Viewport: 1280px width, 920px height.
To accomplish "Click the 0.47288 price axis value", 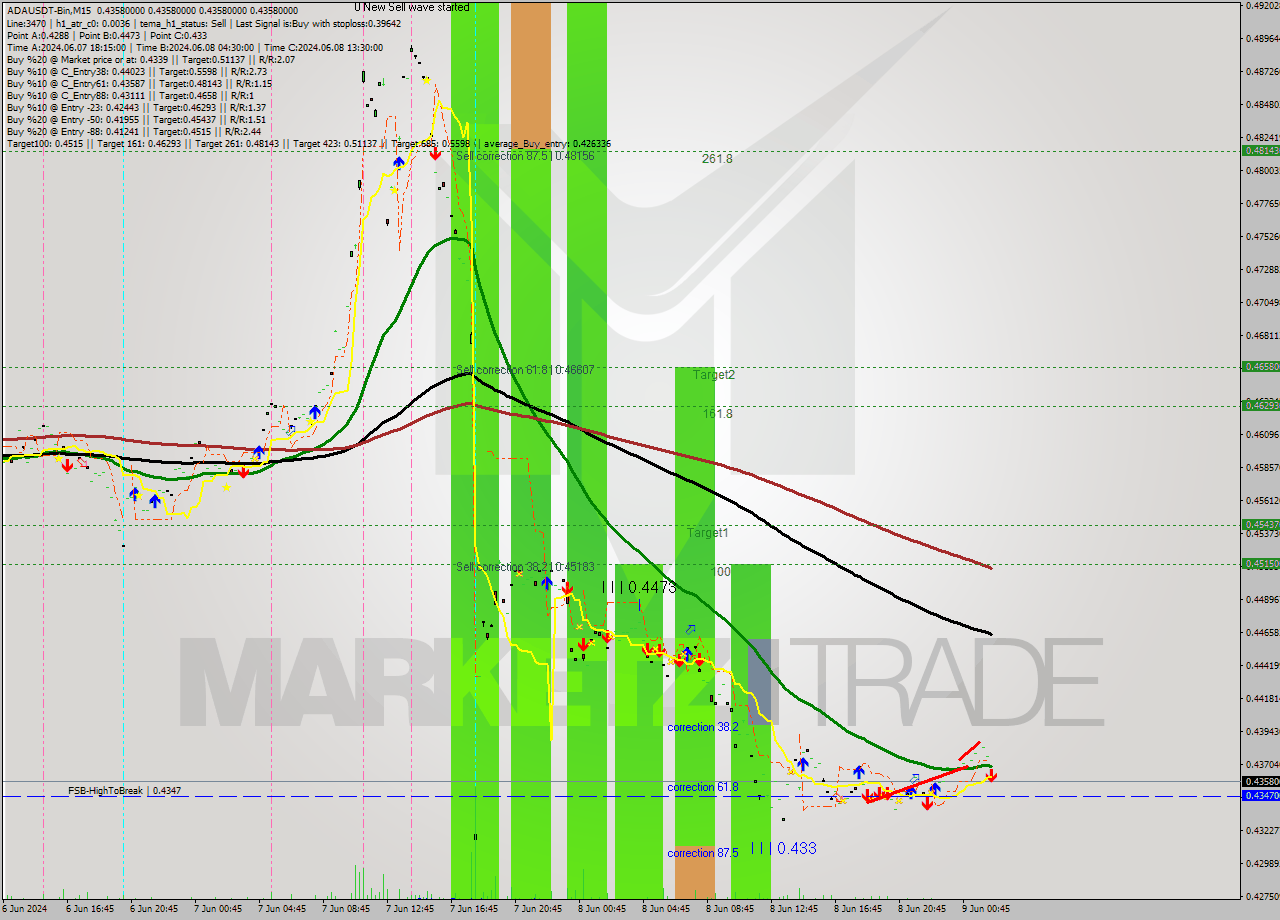I will pos(1262,269).
